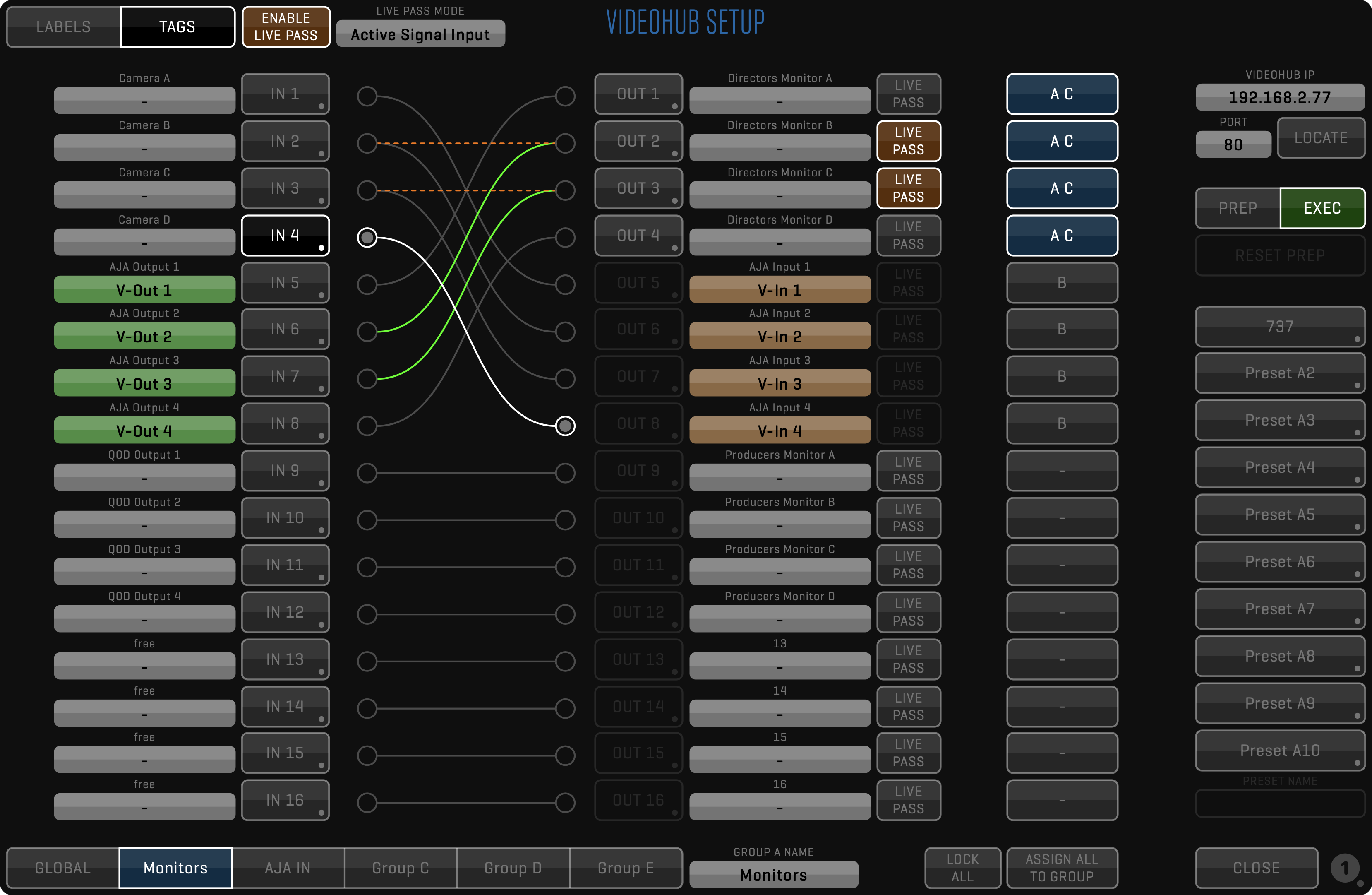Disable Live Pass for Directors Monitor B

point(908,141)
